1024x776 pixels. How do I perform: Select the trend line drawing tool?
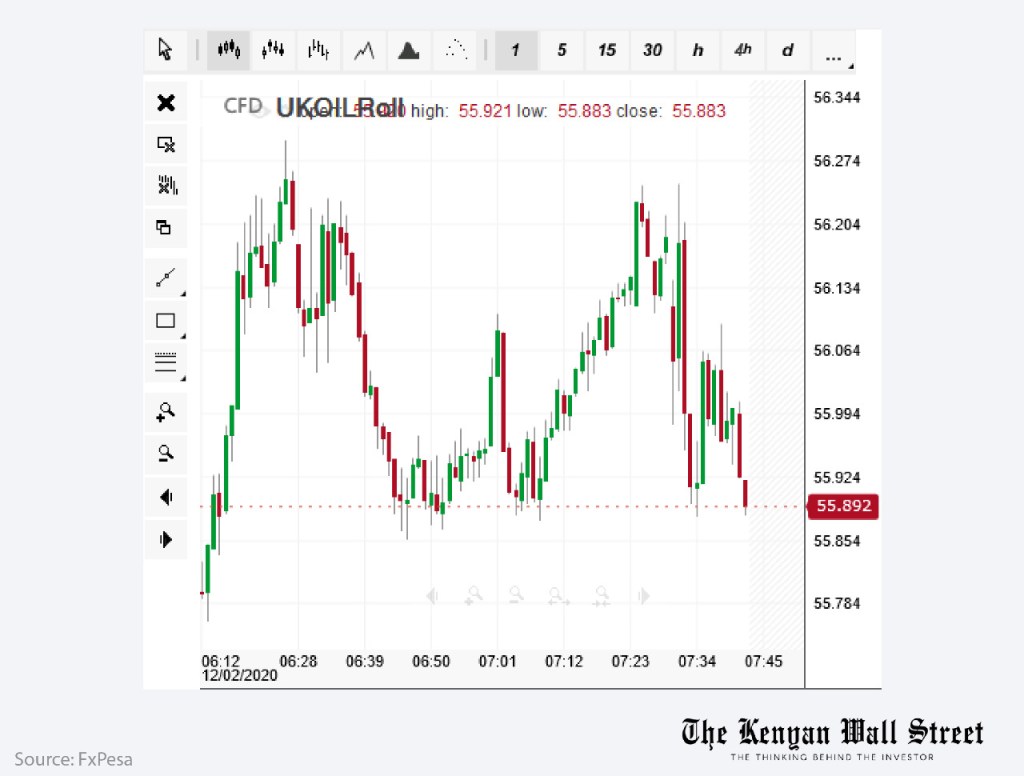tap(166, 278)
